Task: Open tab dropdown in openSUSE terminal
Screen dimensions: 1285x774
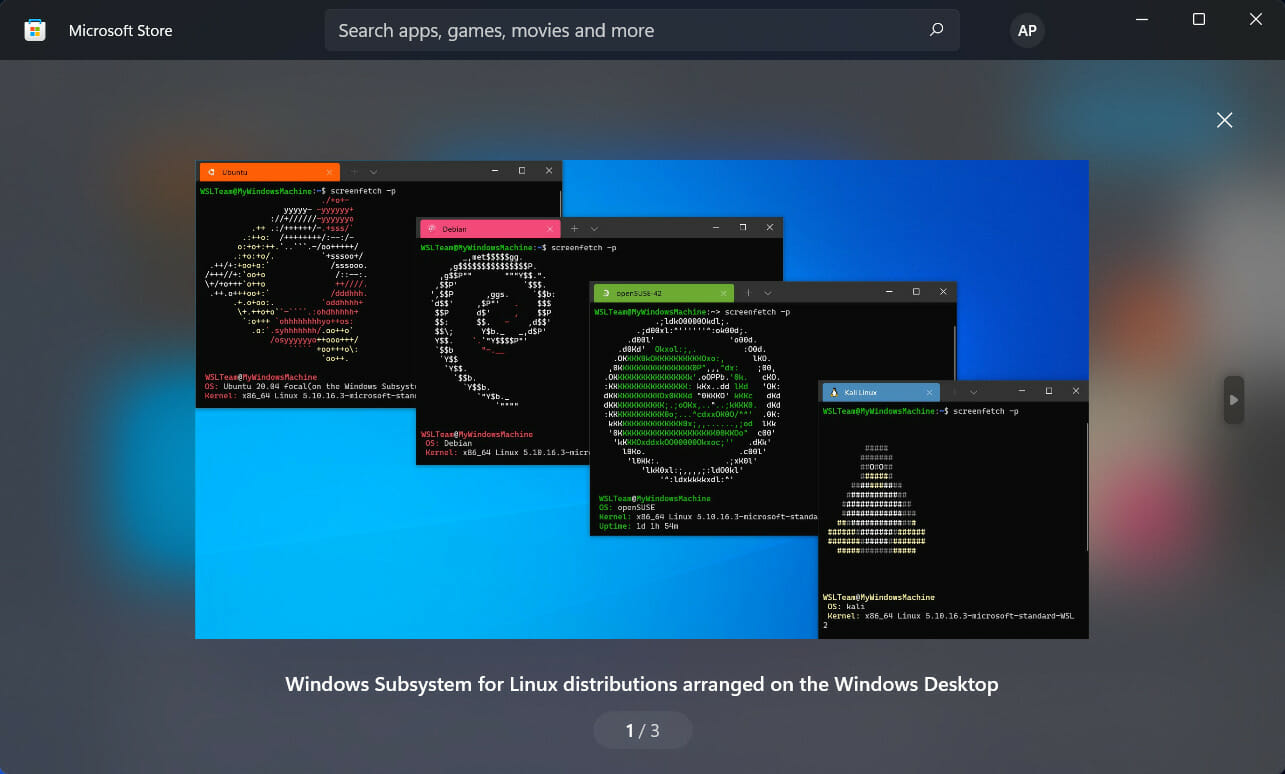Action: [x=768, y=293]
